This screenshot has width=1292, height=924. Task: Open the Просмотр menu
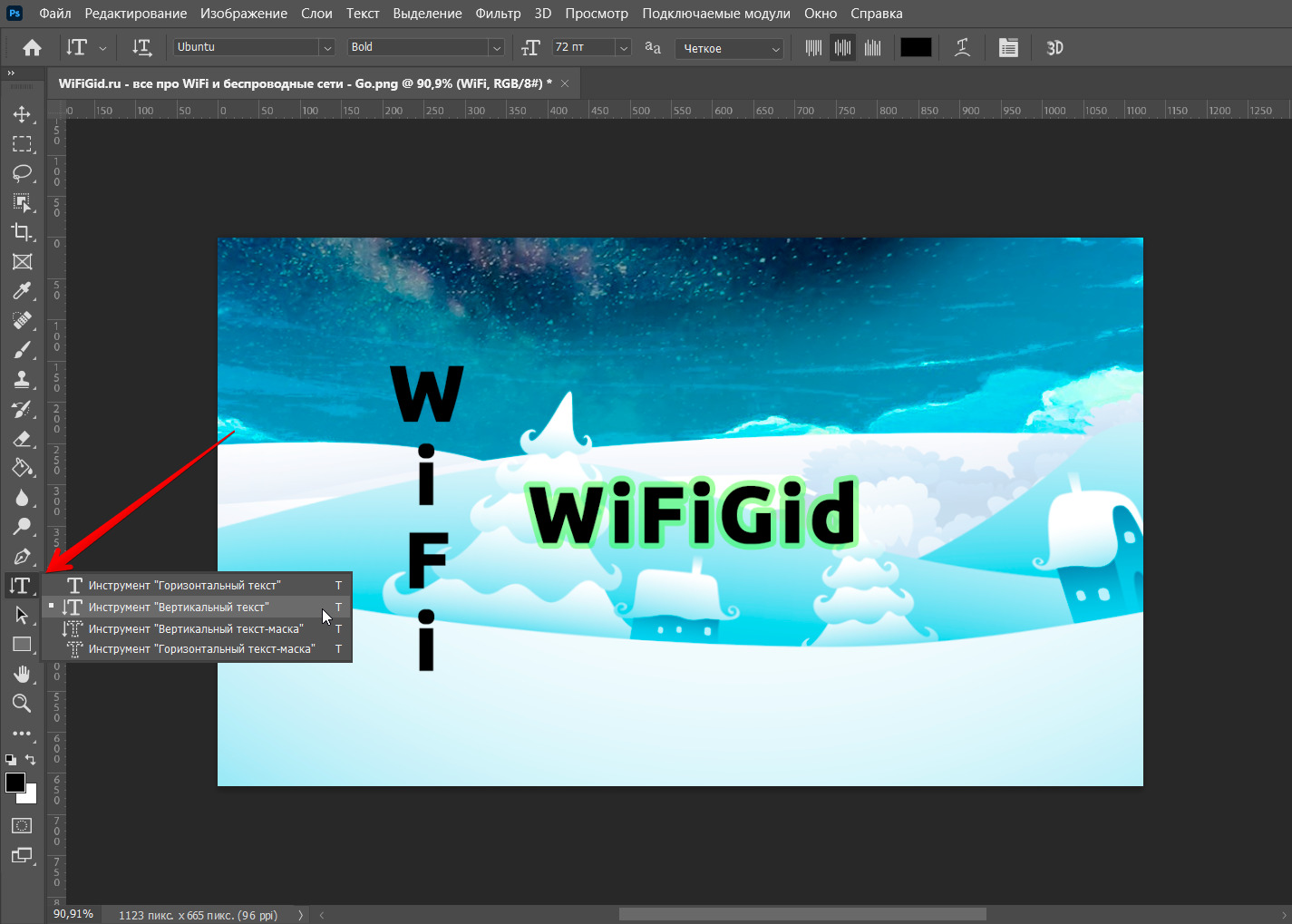(597, 14)
